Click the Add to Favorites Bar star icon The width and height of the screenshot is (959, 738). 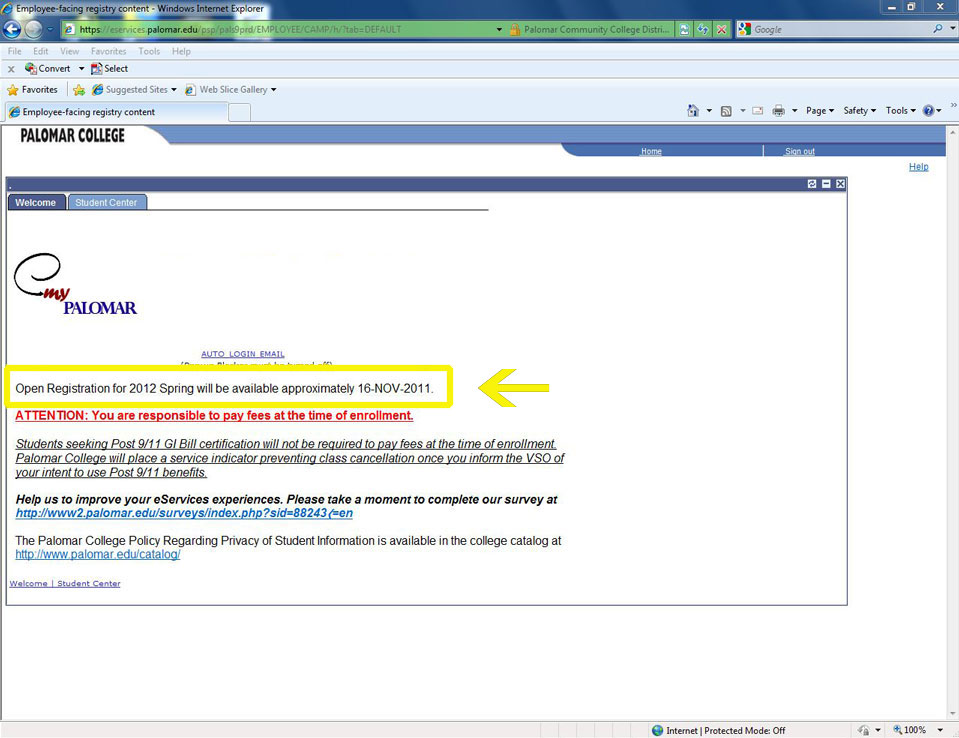click(x=79, y=90)
